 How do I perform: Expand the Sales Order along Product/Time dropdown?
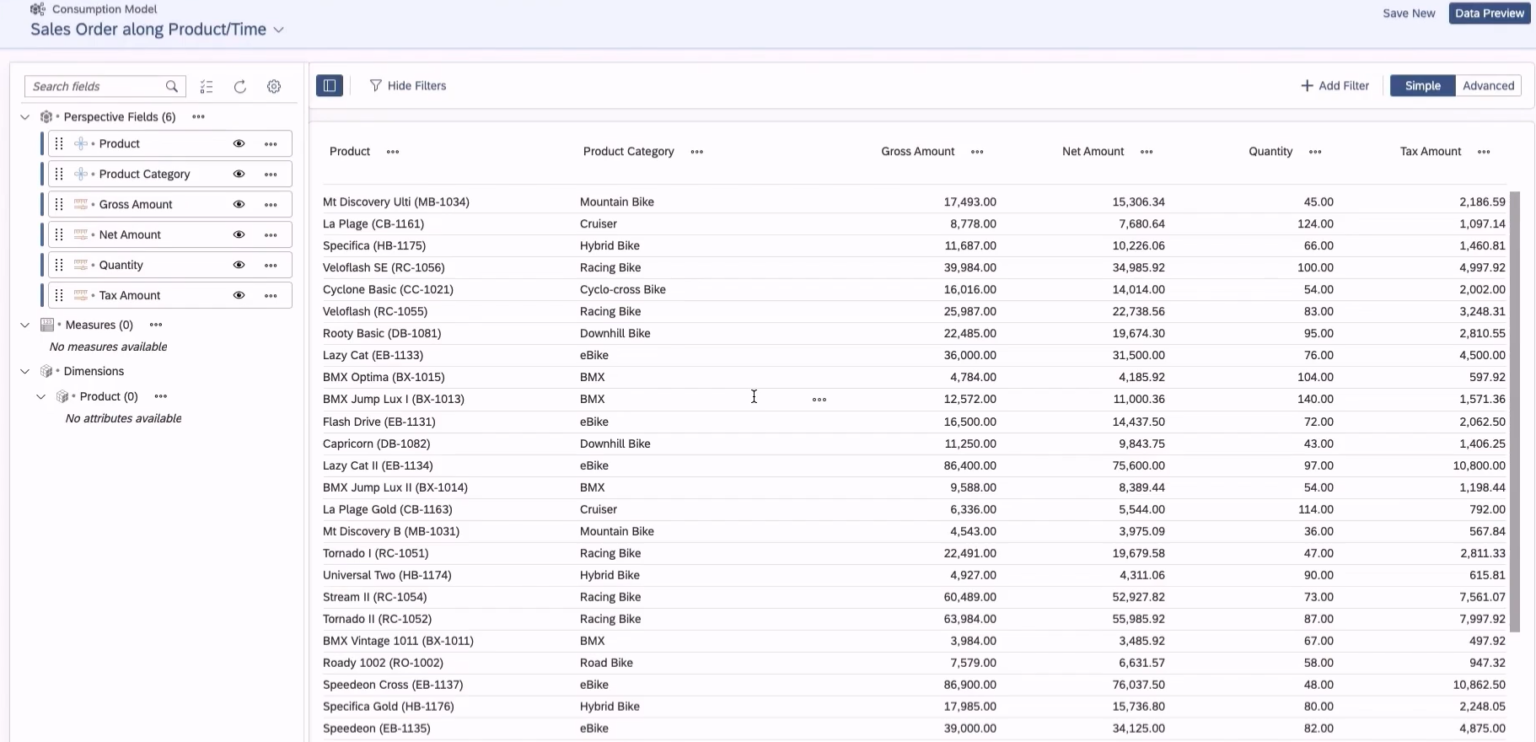(x=277, y=29)
